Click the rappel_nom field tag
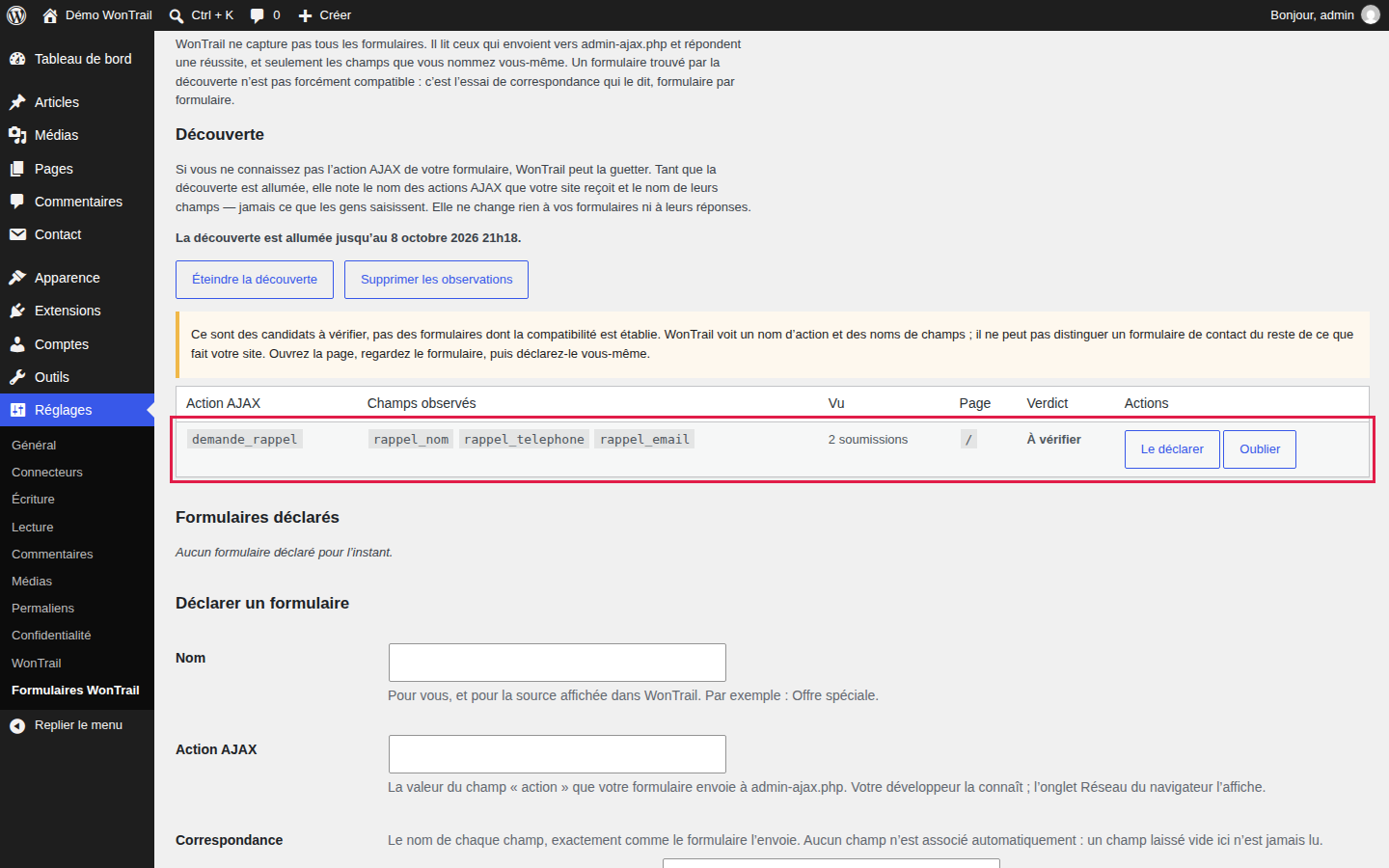 [411, 440]
